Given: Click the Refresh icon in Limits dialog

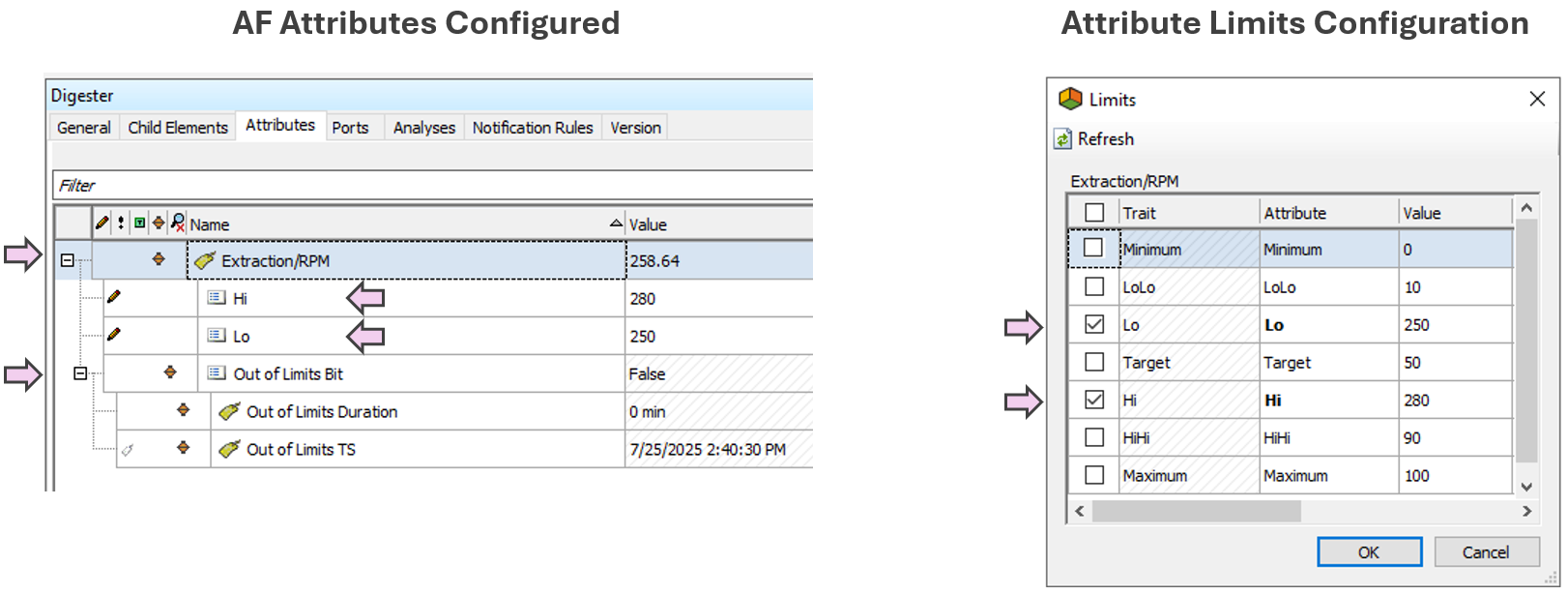Looking at the screenshot, I should pyautogui.click(x=1062, y=139).
